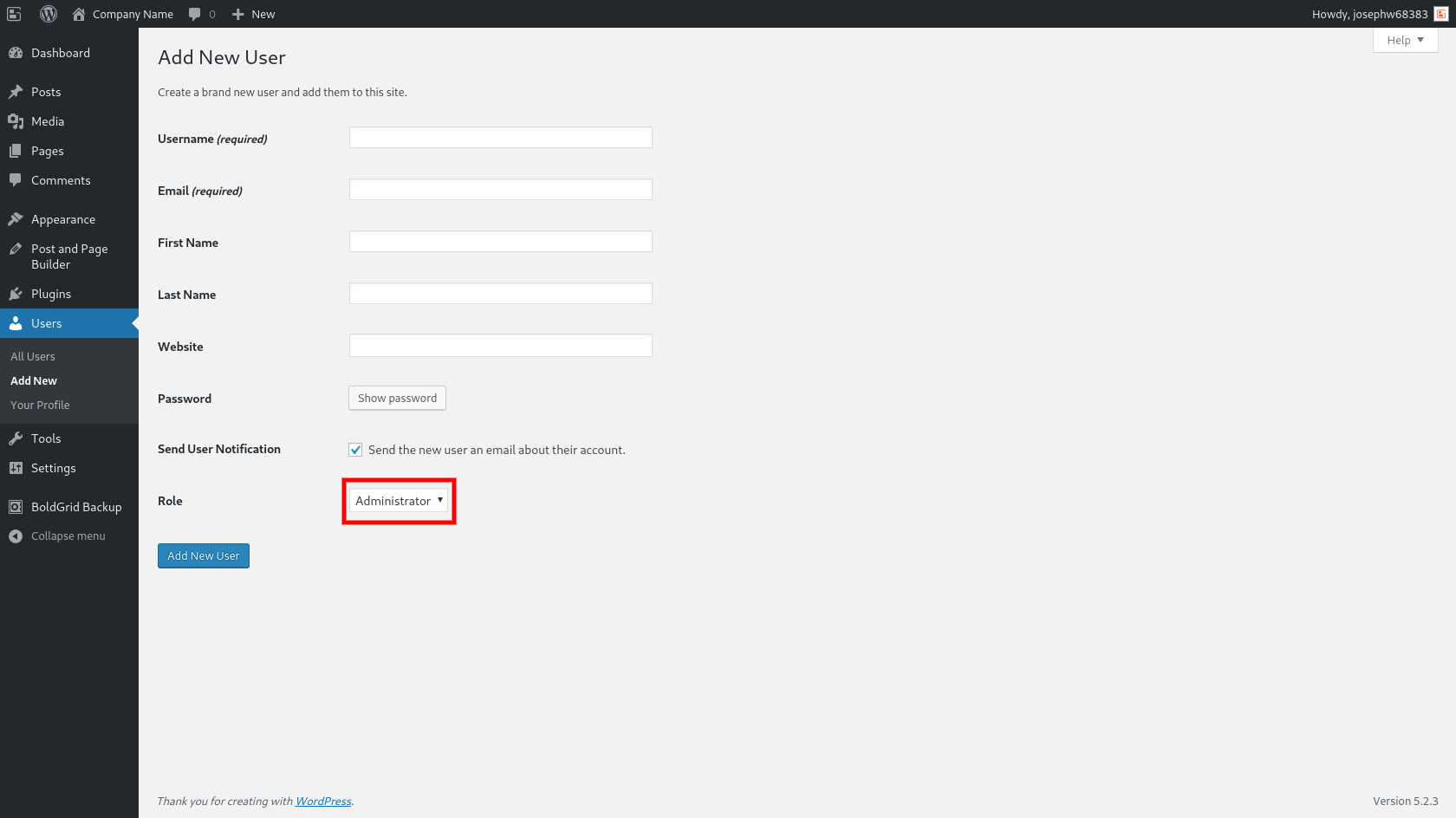Open Tools via the wrench icon

pos(17,438)
